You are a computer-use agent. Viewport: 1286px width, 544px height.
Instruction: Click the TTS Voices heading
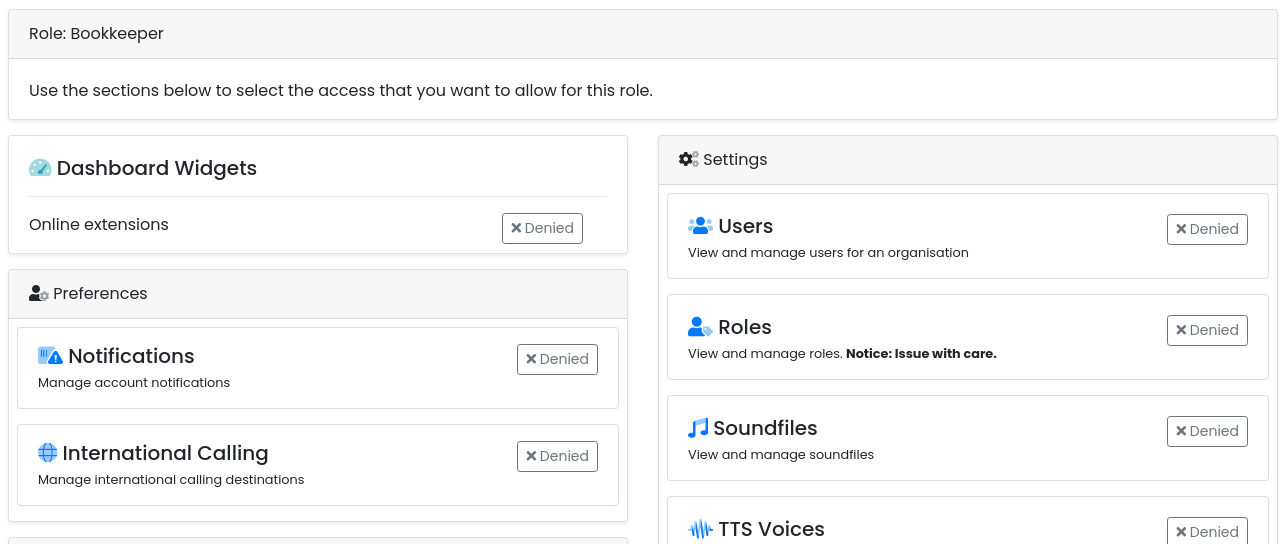pyautogui.click(x=771, y=529)
